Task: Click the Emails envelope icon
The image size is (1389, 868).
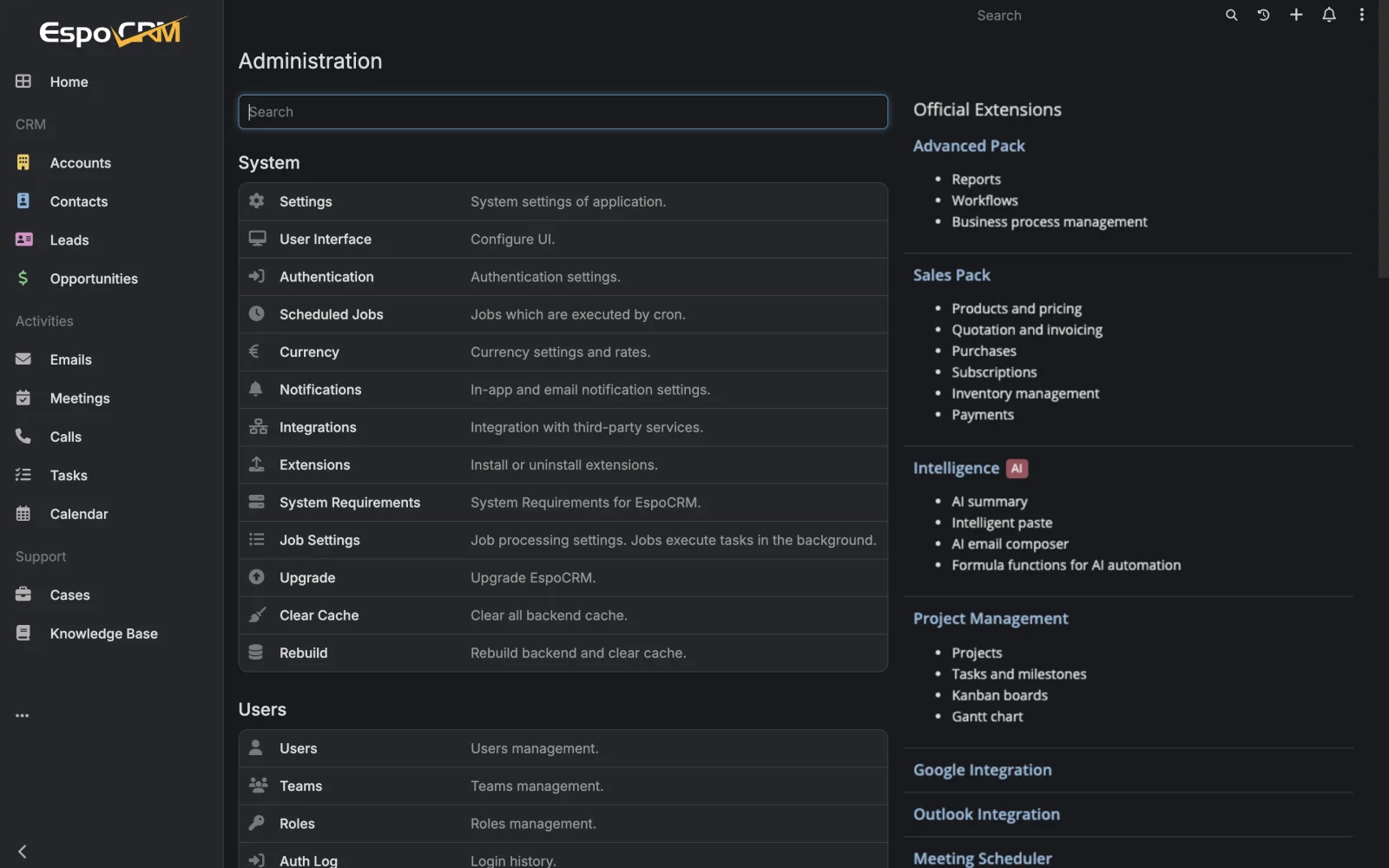Action: (23, 358)
